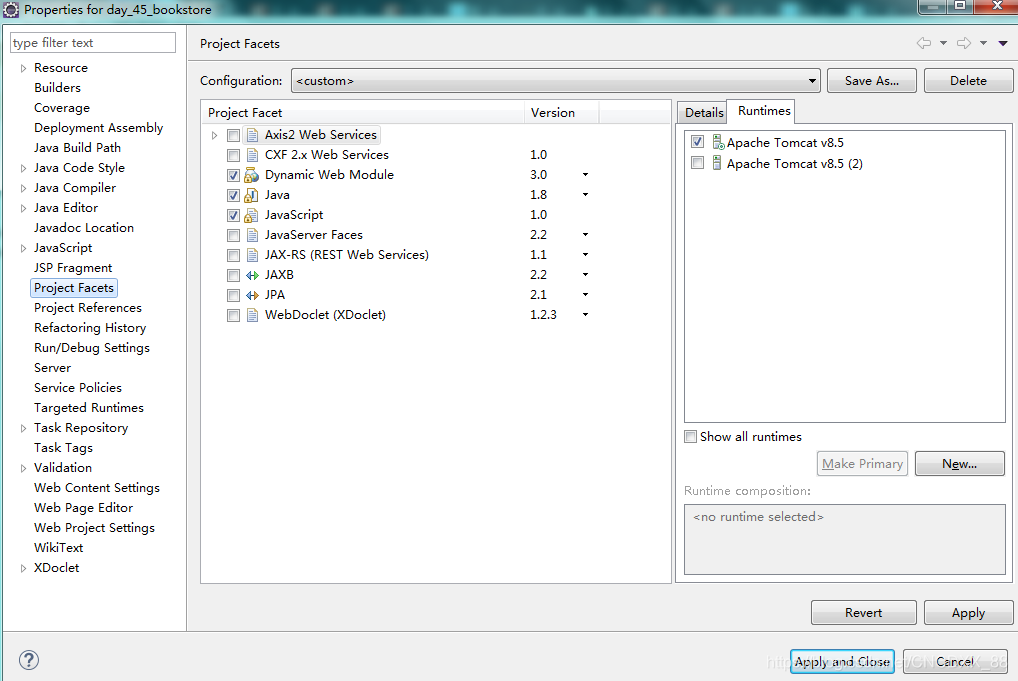Enable the Axis2 Web Services facet checkbox
Screen dimensions: 1018x681
click(x=234, y=136)
